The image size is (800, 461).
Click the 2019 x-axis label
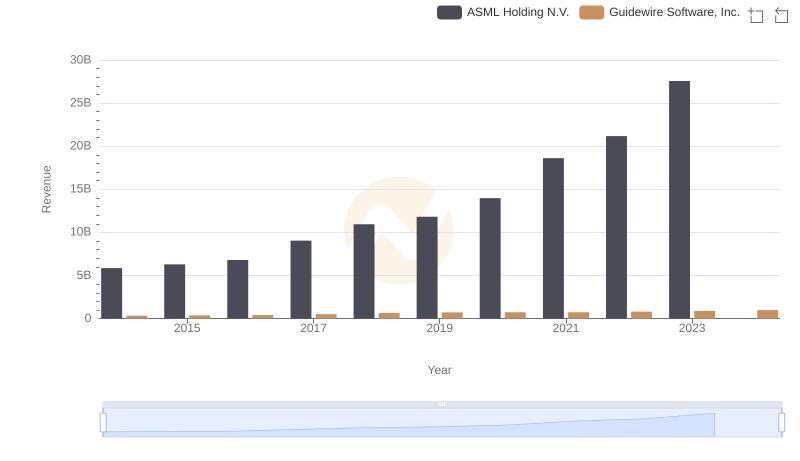tap(439, 328)
